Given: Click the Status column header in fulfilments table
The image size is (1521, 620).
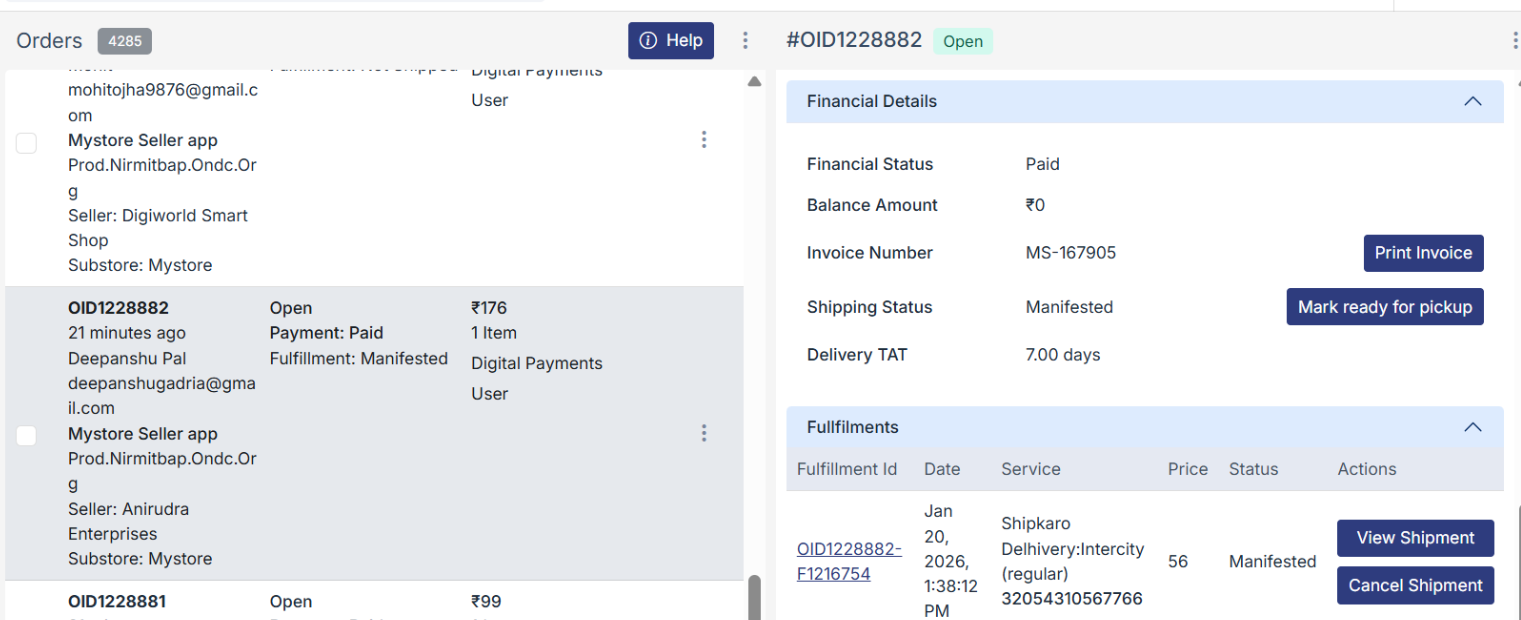Looking at the screenshot, I should coord(1253,469).
